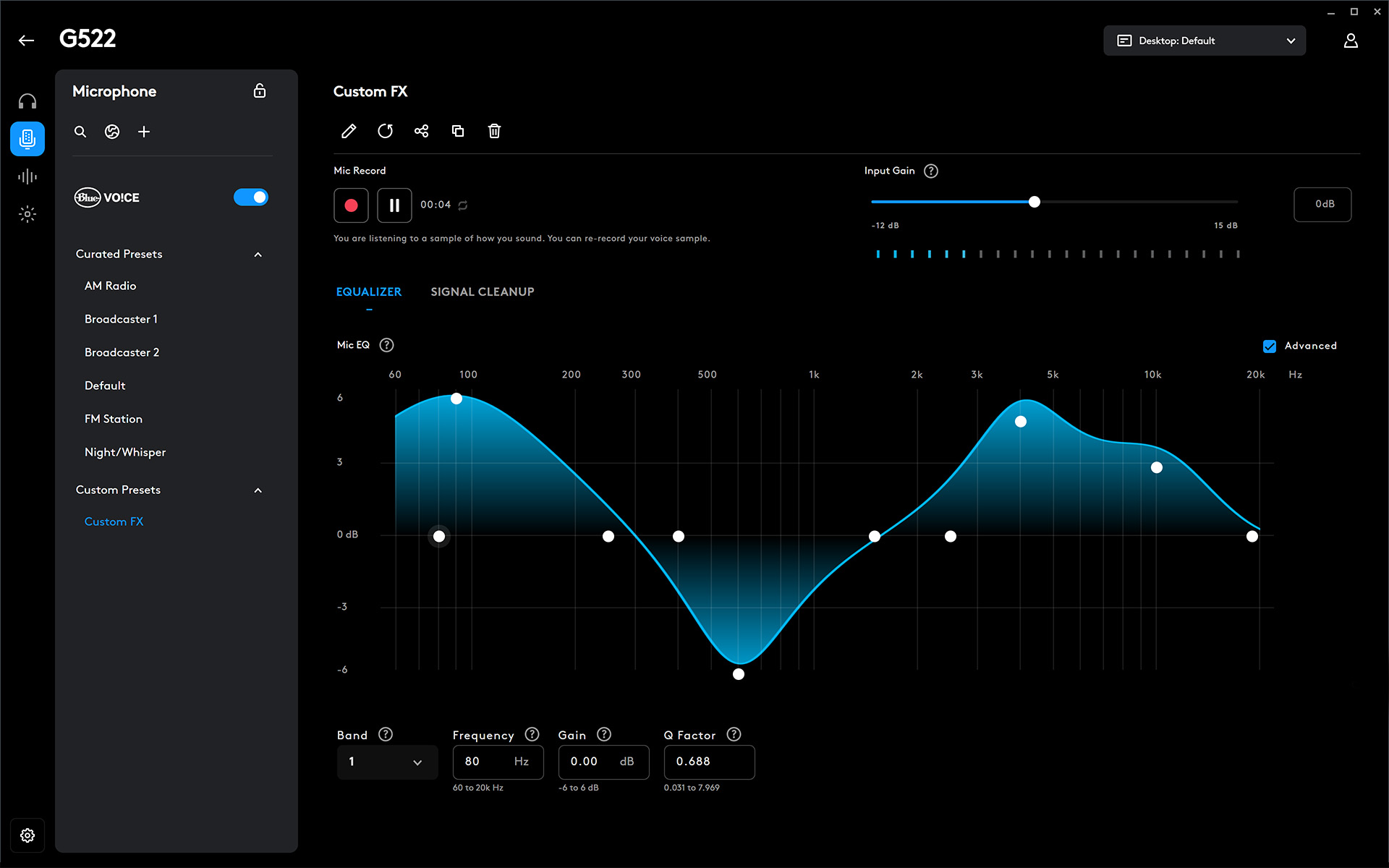Click the plus icon to add preset
Image resolution: width=1389 pixels, height=868 pixels.
(144, 132)
